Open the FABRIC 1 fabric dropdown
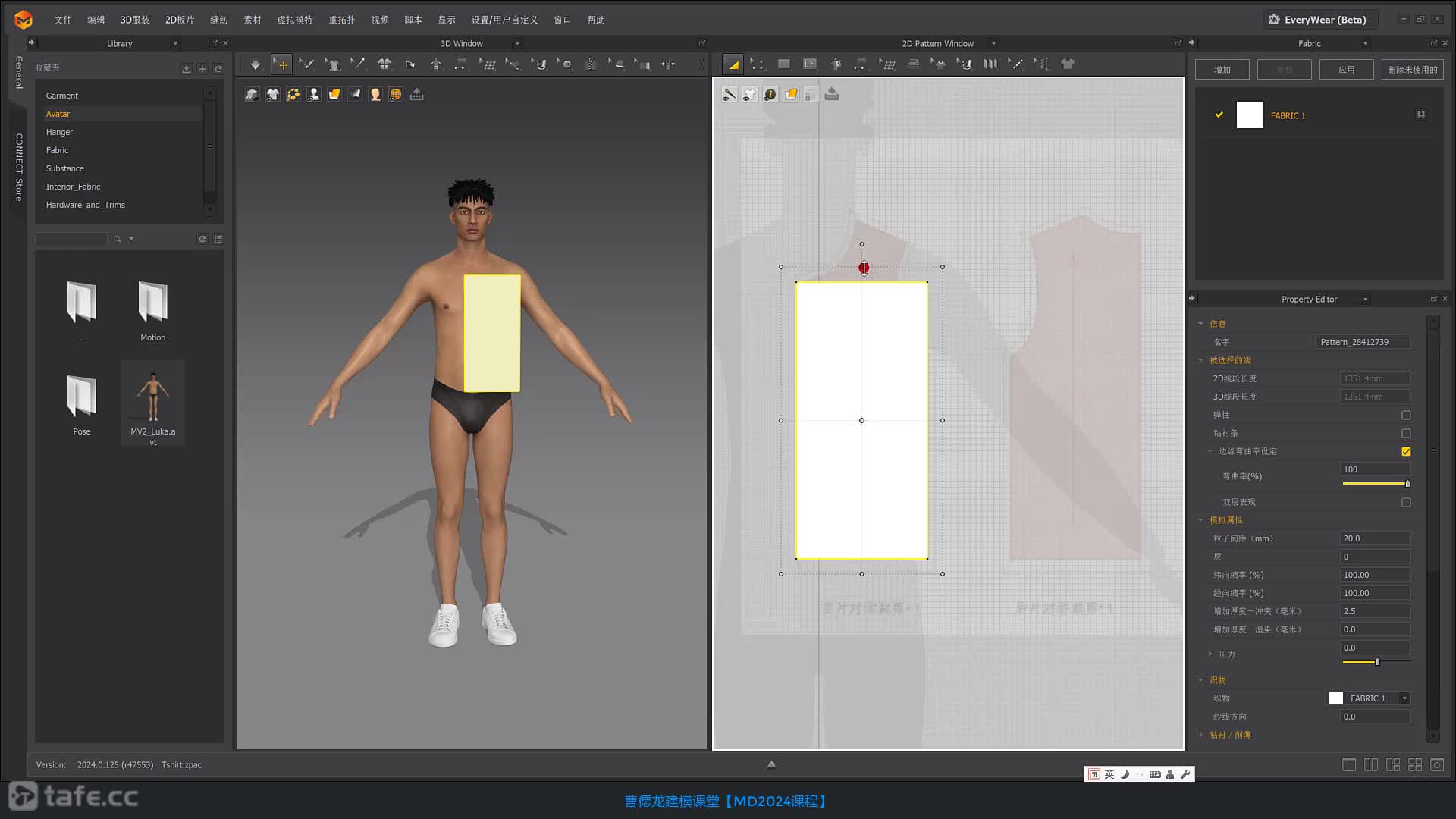 pos(1404,698)
